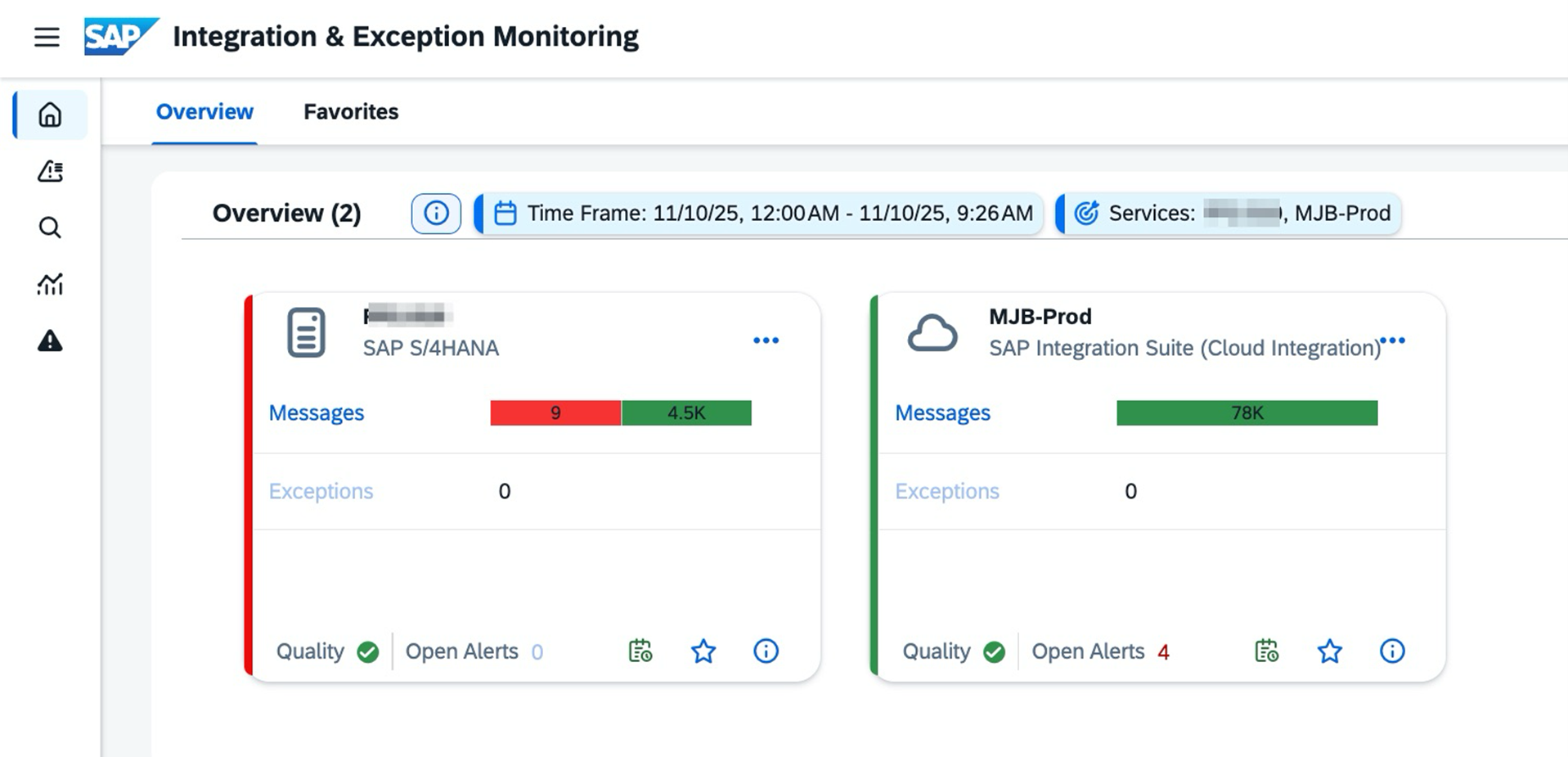Switch to the Favorites tab
Image resolution: width=1568 pixels, height=757 pixels.
pos(351,112)
